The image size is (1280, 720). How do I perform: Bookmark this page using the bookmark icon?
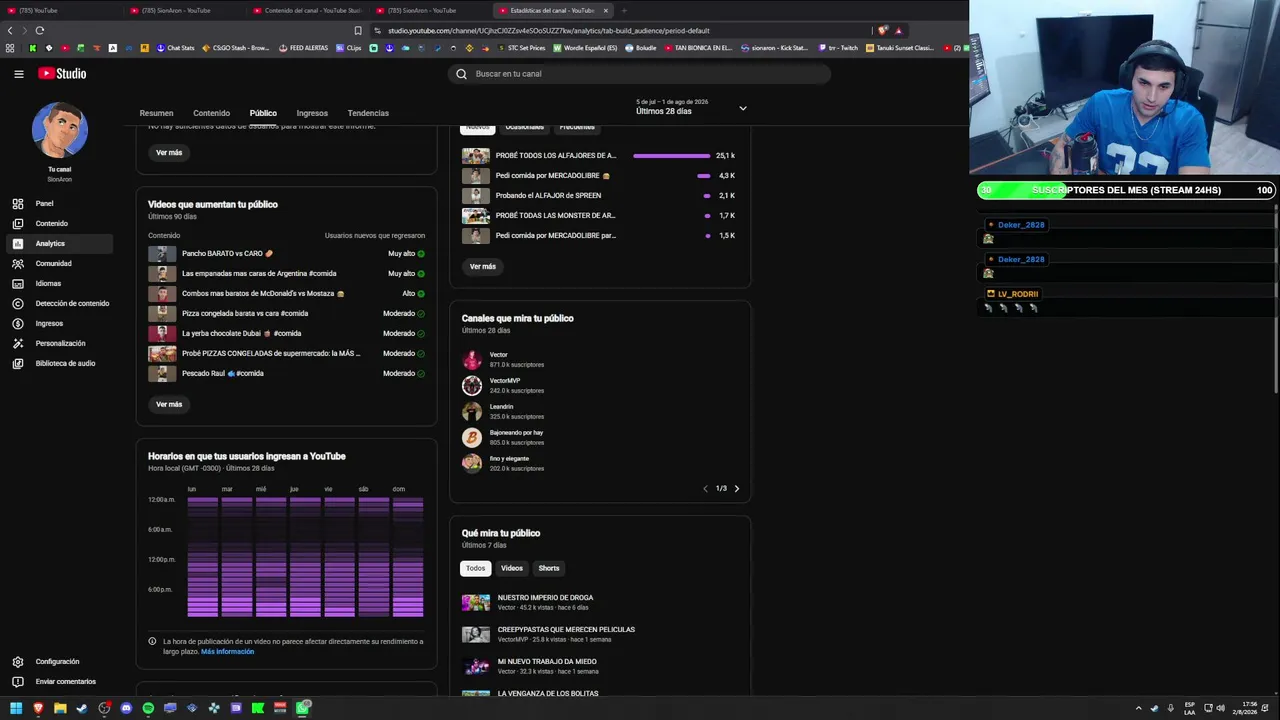358,31
